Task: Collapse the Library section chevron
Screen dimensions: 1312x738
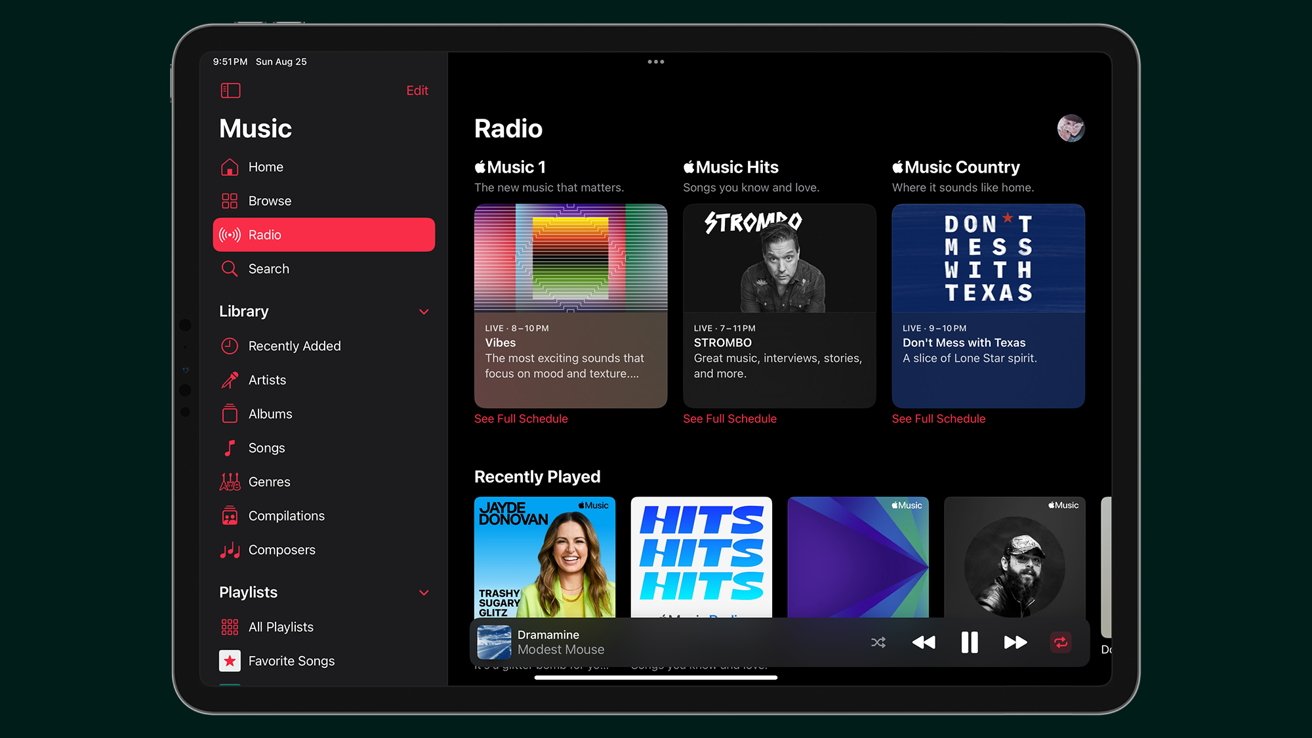Action: tap(424, 312)
